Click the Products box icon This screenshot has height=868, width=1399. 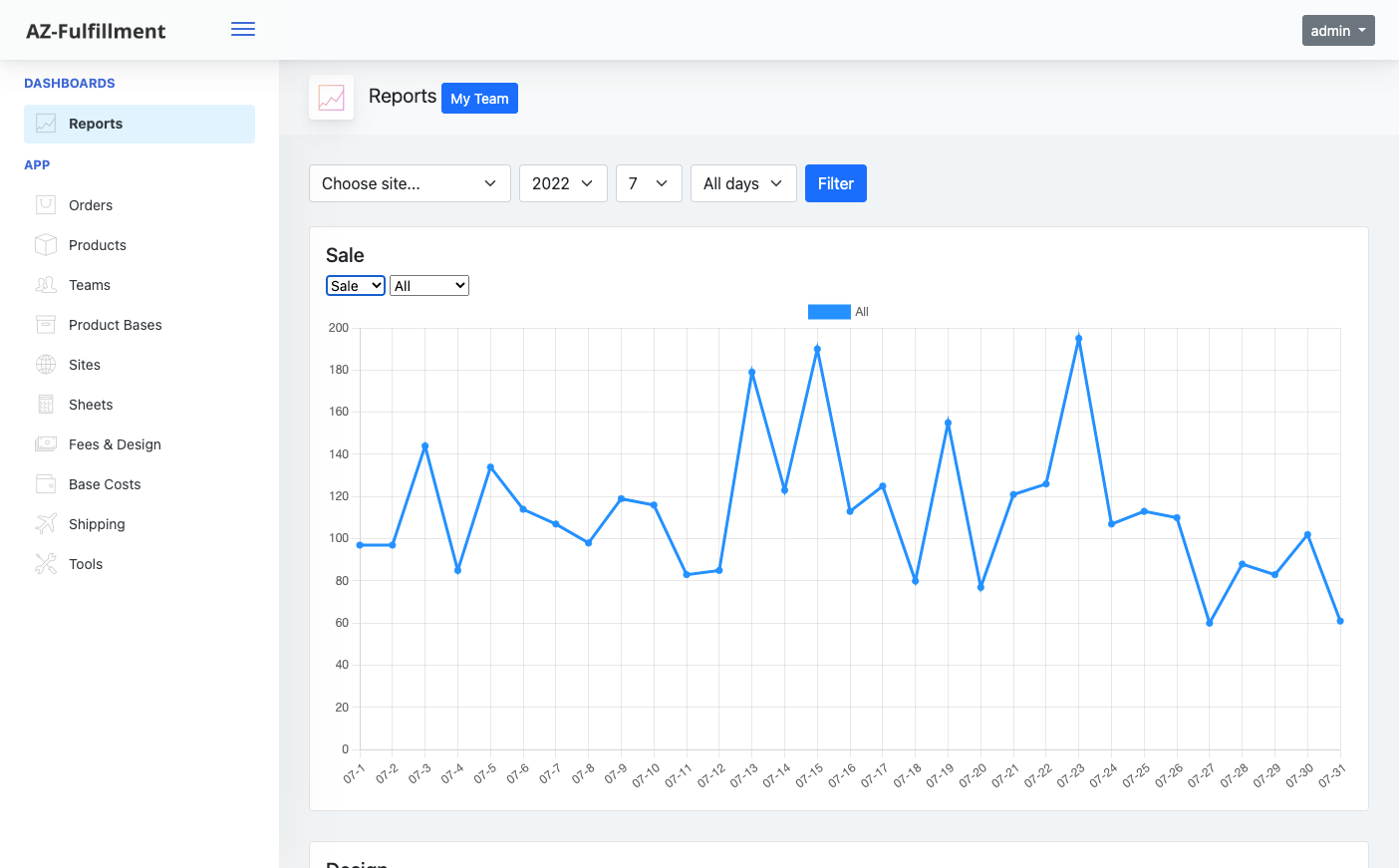pyautogui.click(x=46, y=245)
